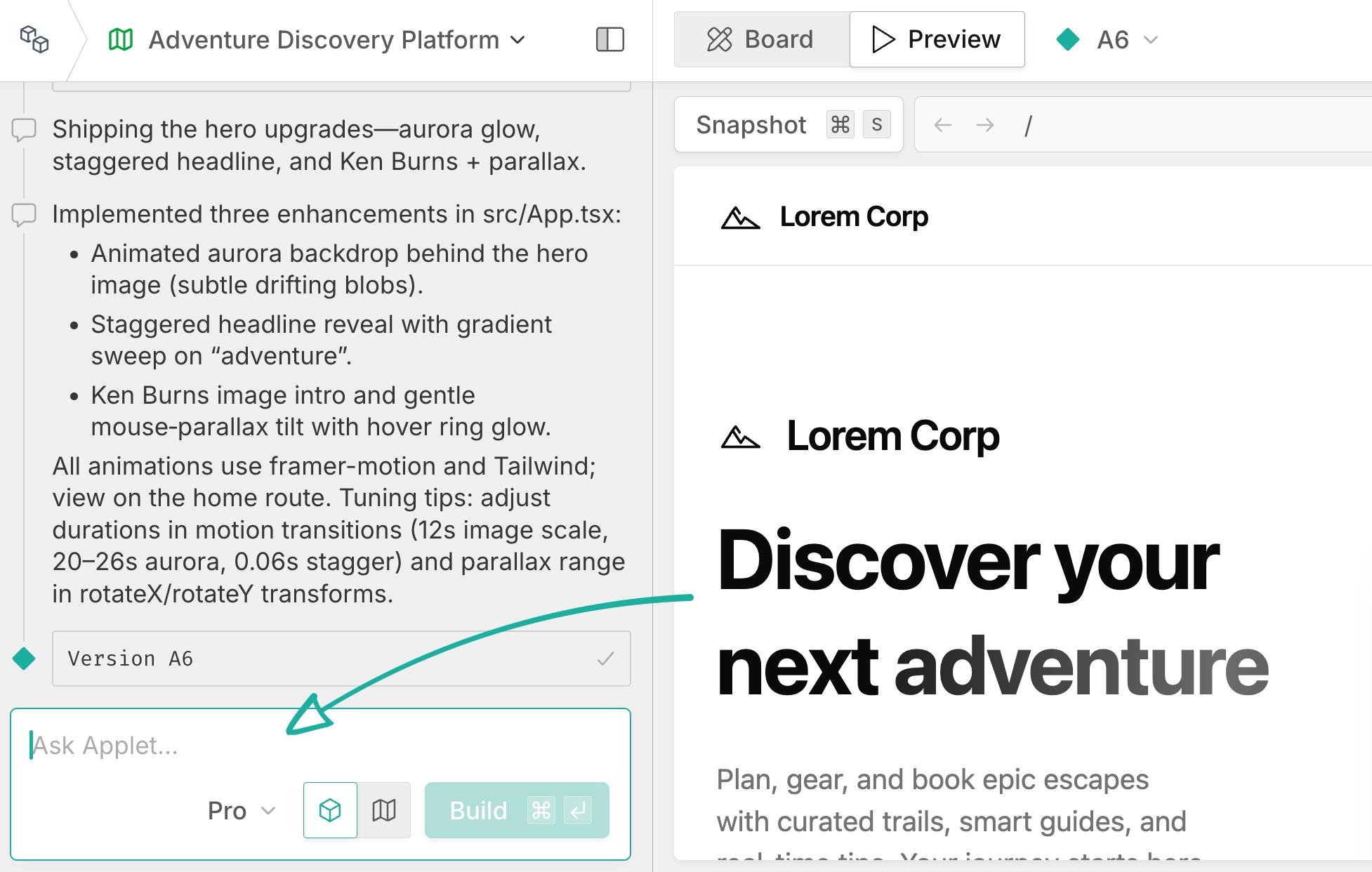
Task: Click the green map project icon
Action: 121,39
